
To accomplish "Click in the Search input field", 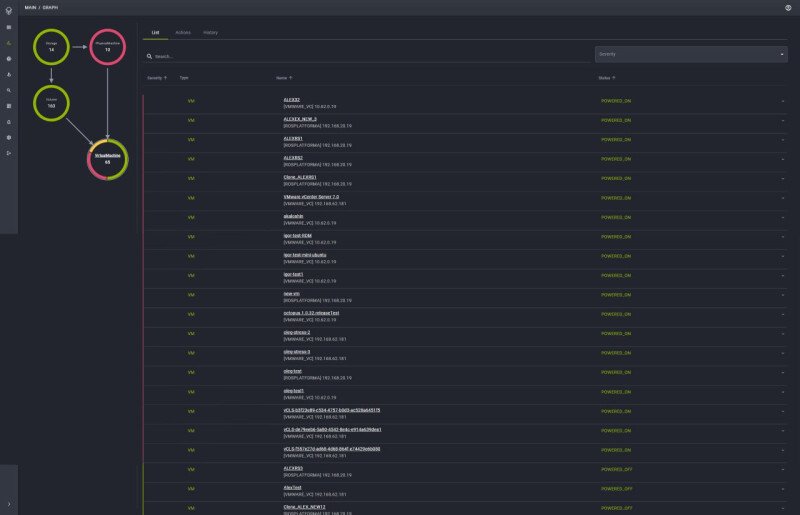I will tap(300, 56).
